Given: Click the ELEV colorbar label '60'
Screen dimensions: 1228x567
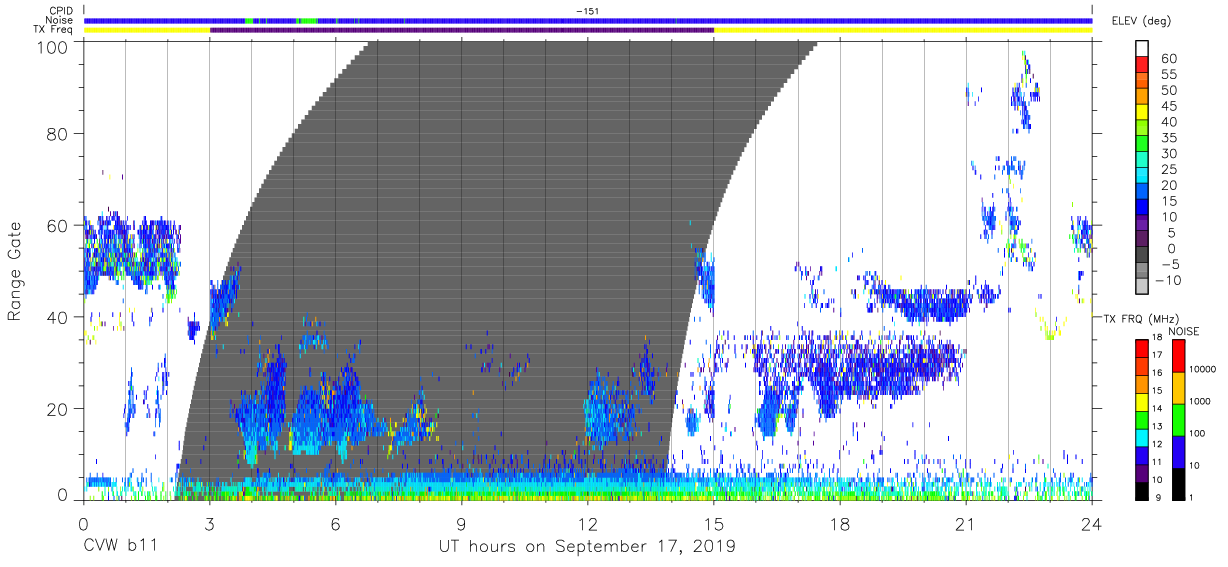Looking at the screenshot, I should coord(1169,59).
